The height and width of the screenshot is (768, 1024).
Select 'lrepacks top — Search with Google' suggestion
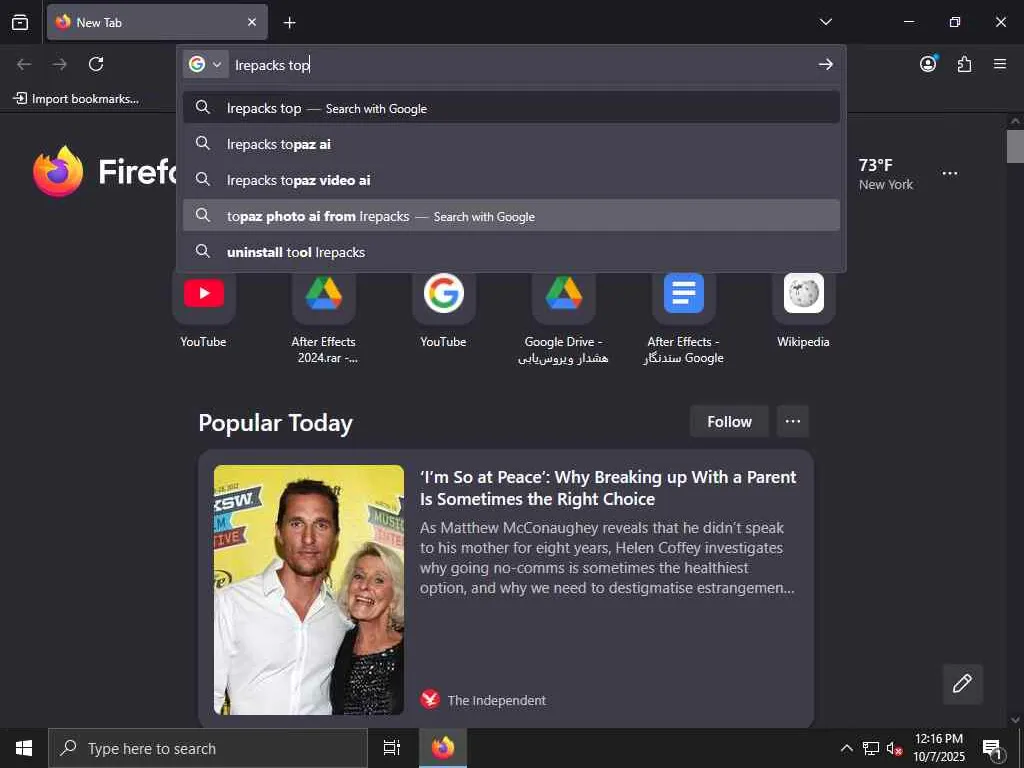(x=511, y=108)
